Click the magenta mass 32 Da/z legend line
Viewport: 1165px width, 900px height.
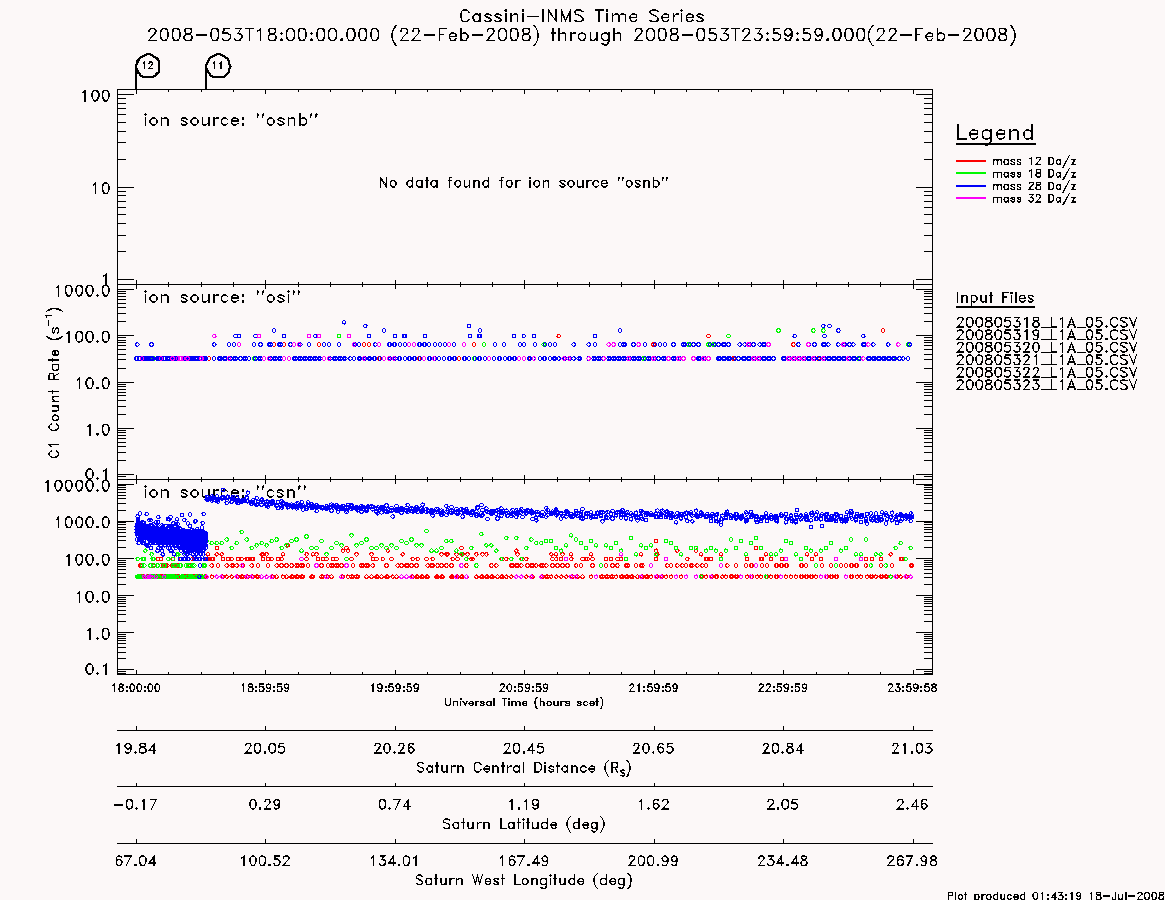pos(970,199)
